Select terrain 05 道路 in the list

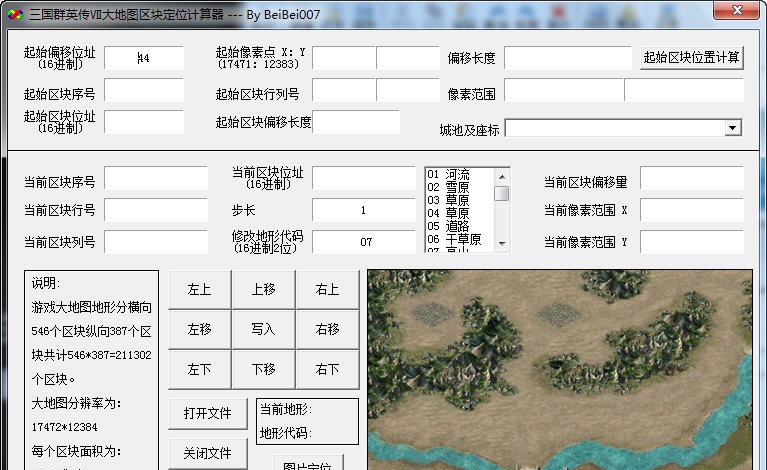click(460, 226)
